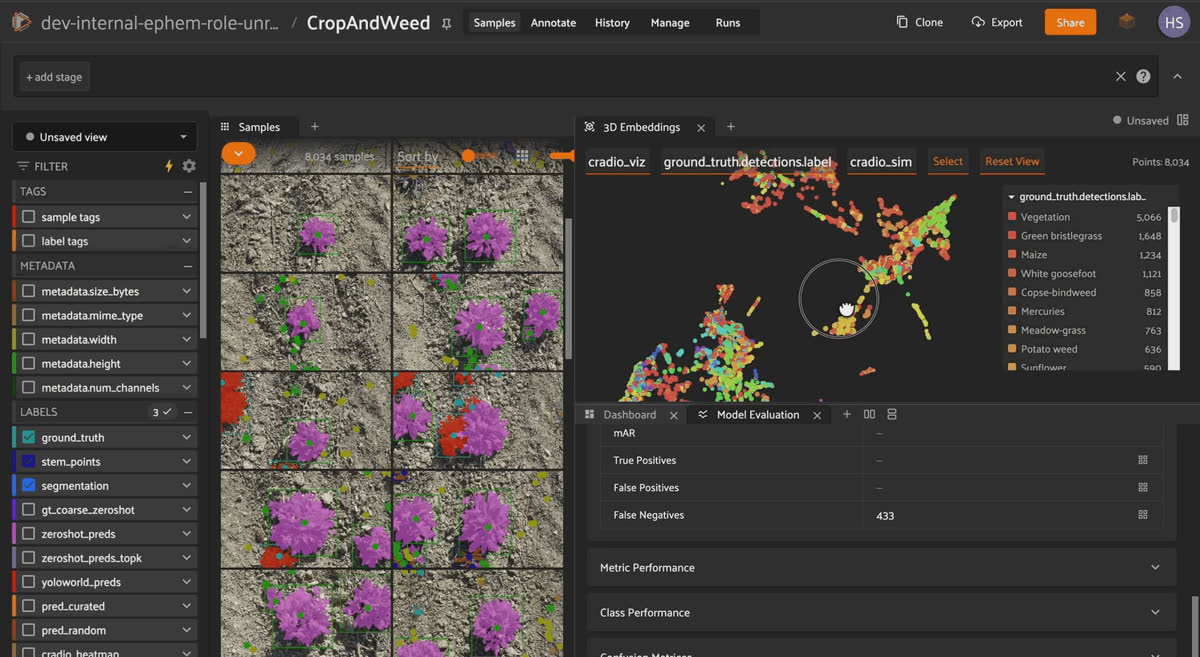
Task: Click the orange Share button
Action: 1070,22
